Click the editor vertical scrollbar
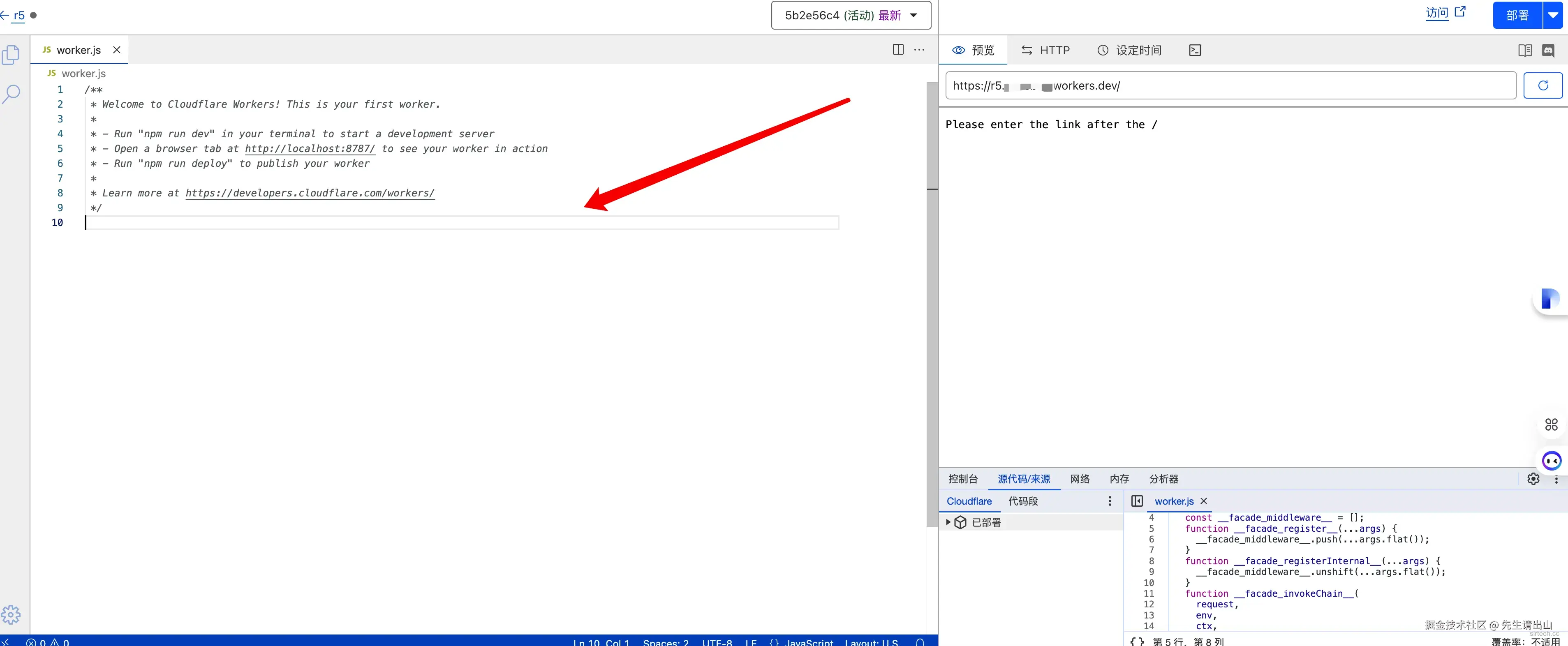 tap(932, 304)
